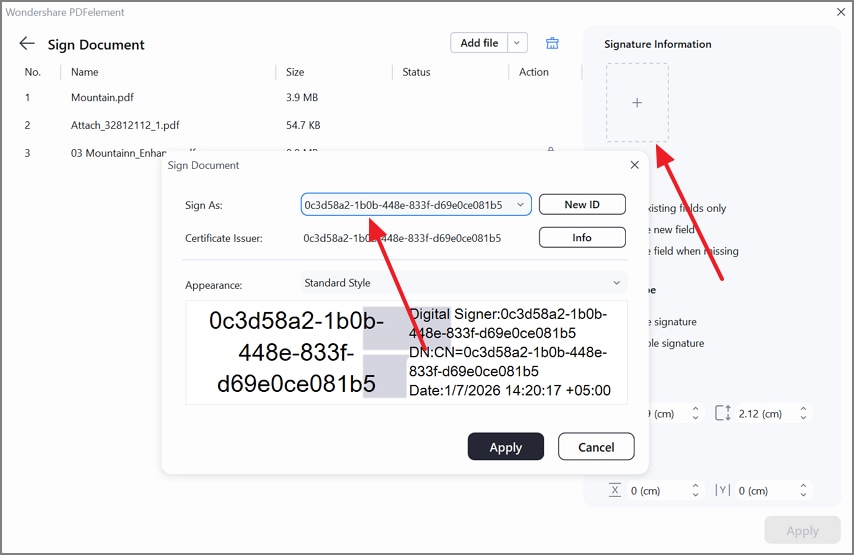Click Apply in the Sign Document dialog

click(505, 447)
